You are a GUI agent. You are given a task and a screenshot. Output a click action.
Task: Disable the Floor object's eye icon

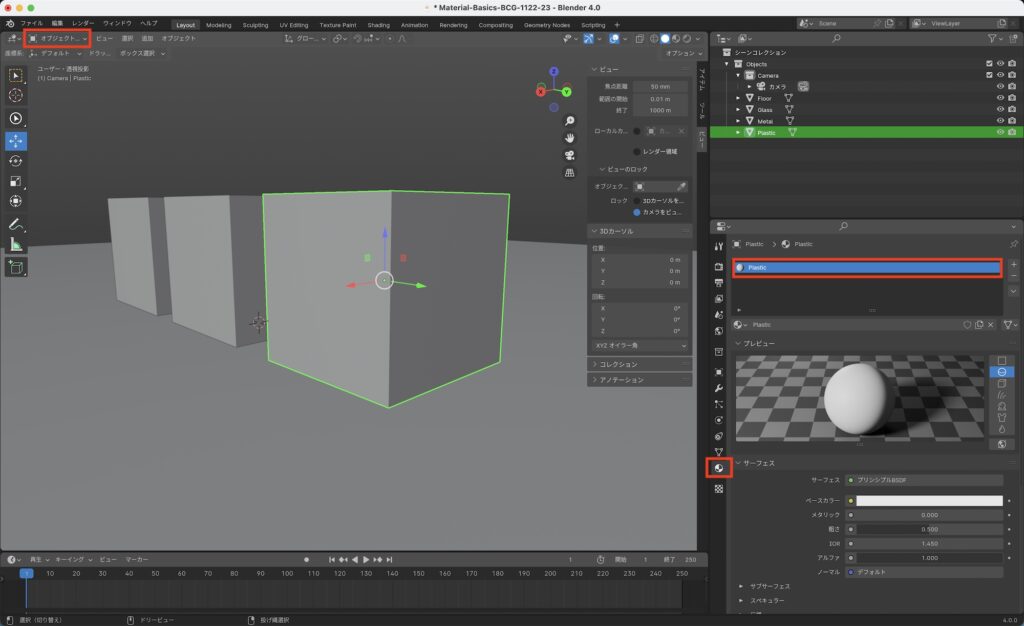click(x=1001, y=98)
